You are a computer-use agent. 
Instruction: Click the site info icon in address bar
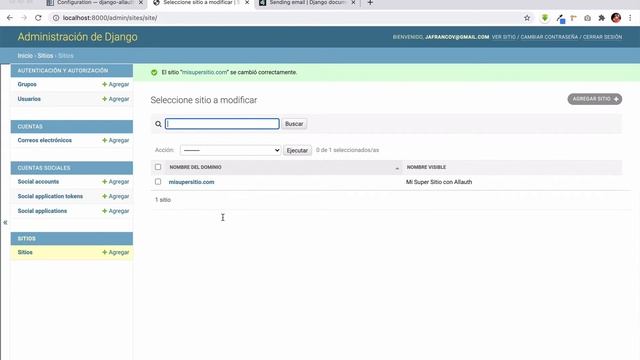click(x=56, y=18)
